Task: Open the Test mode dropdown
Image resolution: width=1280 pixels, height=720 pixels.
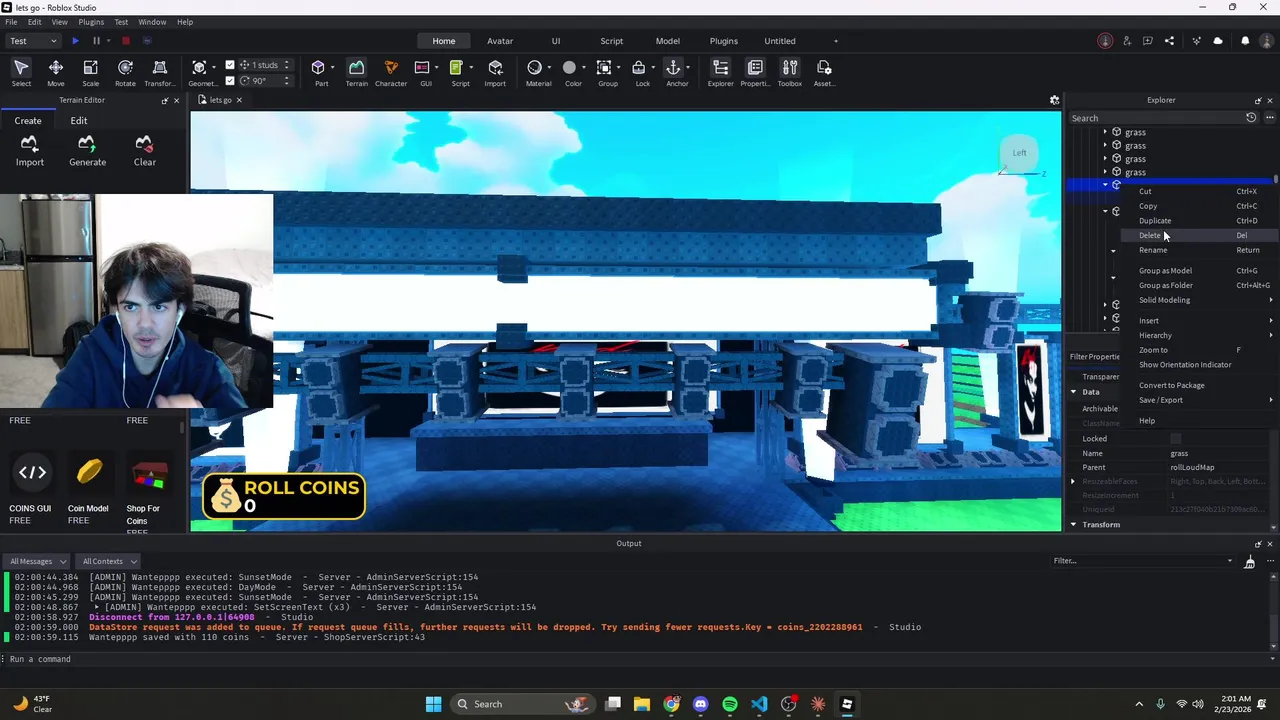Action: pos(33,41)
